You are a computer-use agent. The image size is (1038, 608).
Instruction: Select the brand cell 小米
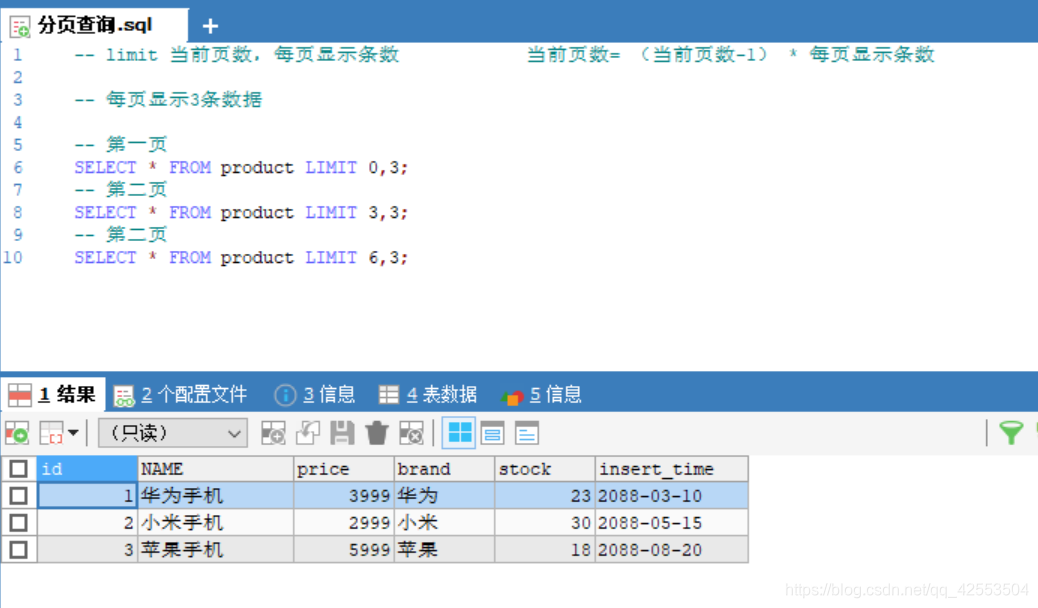[445, 523]
